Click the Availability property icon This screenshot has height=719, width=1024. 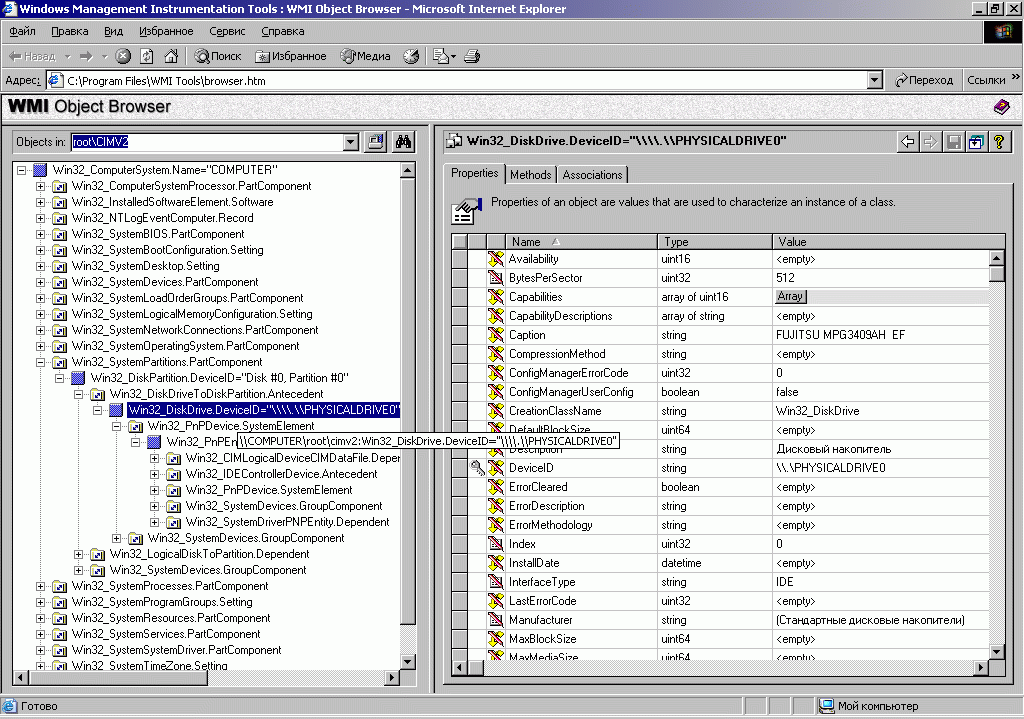(496, 259)
